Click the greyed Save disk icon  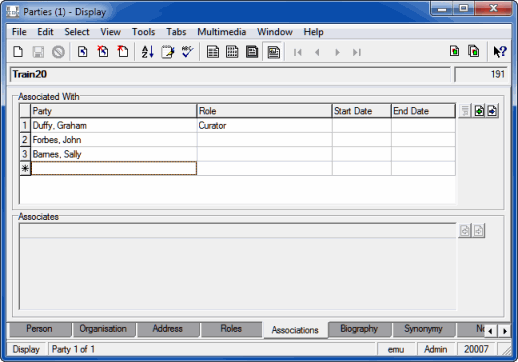click(x=38, y=52)
